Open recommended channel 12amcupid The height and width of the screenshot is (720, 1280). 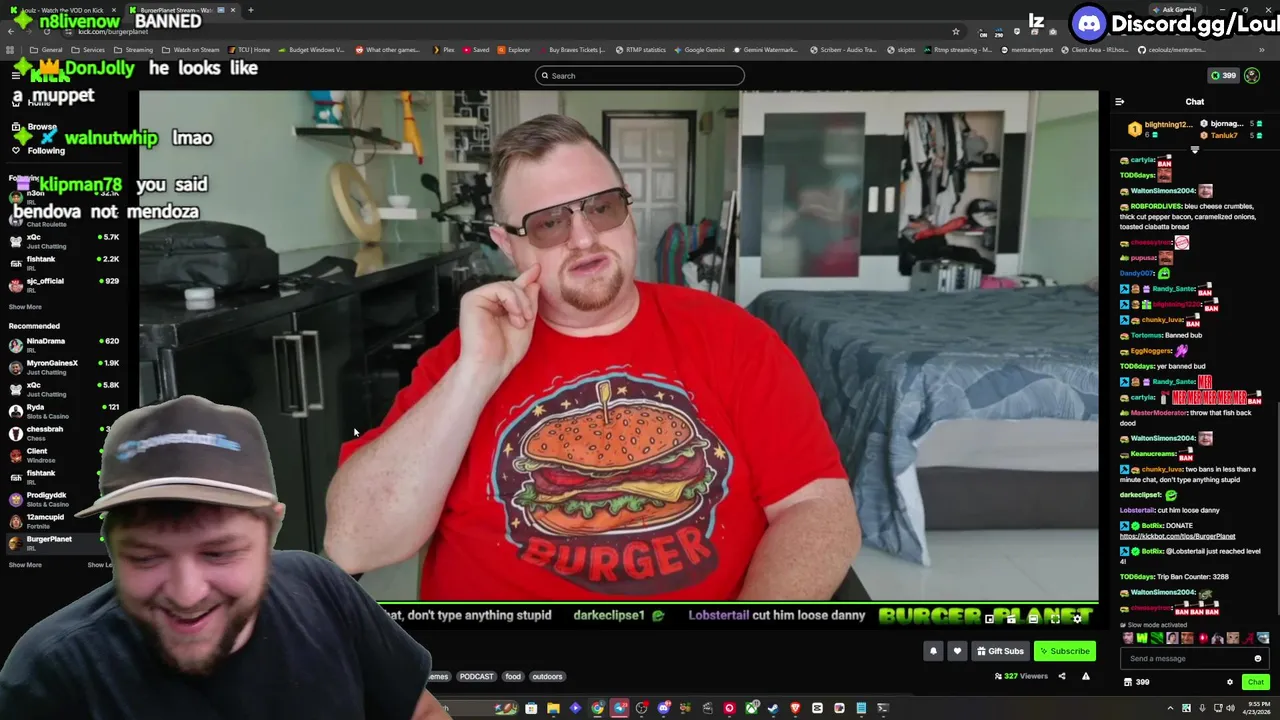click(52, 520)
